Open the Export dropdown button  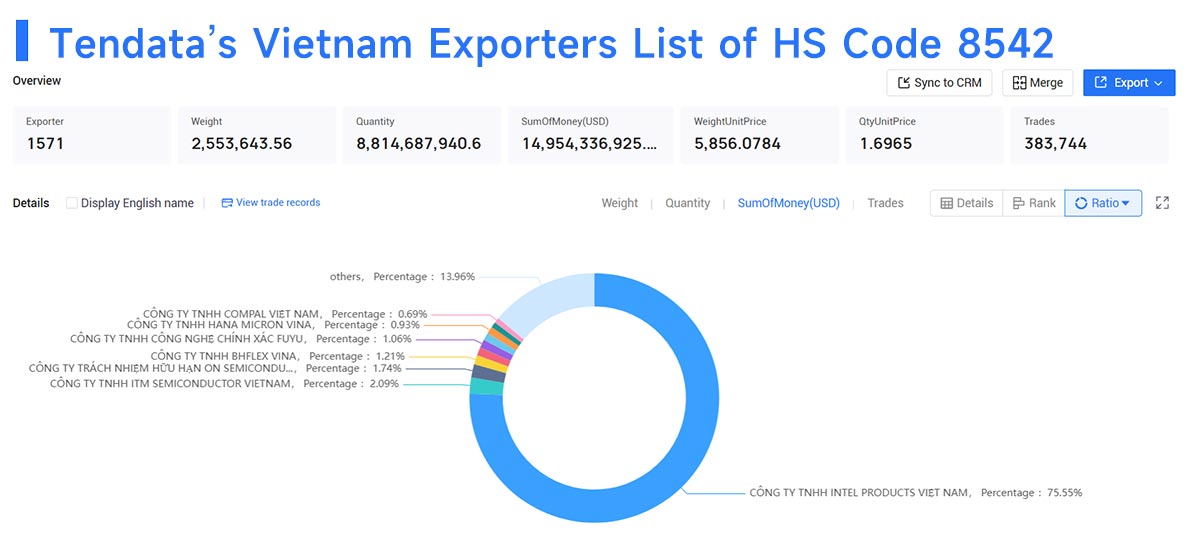point(1129,83)
